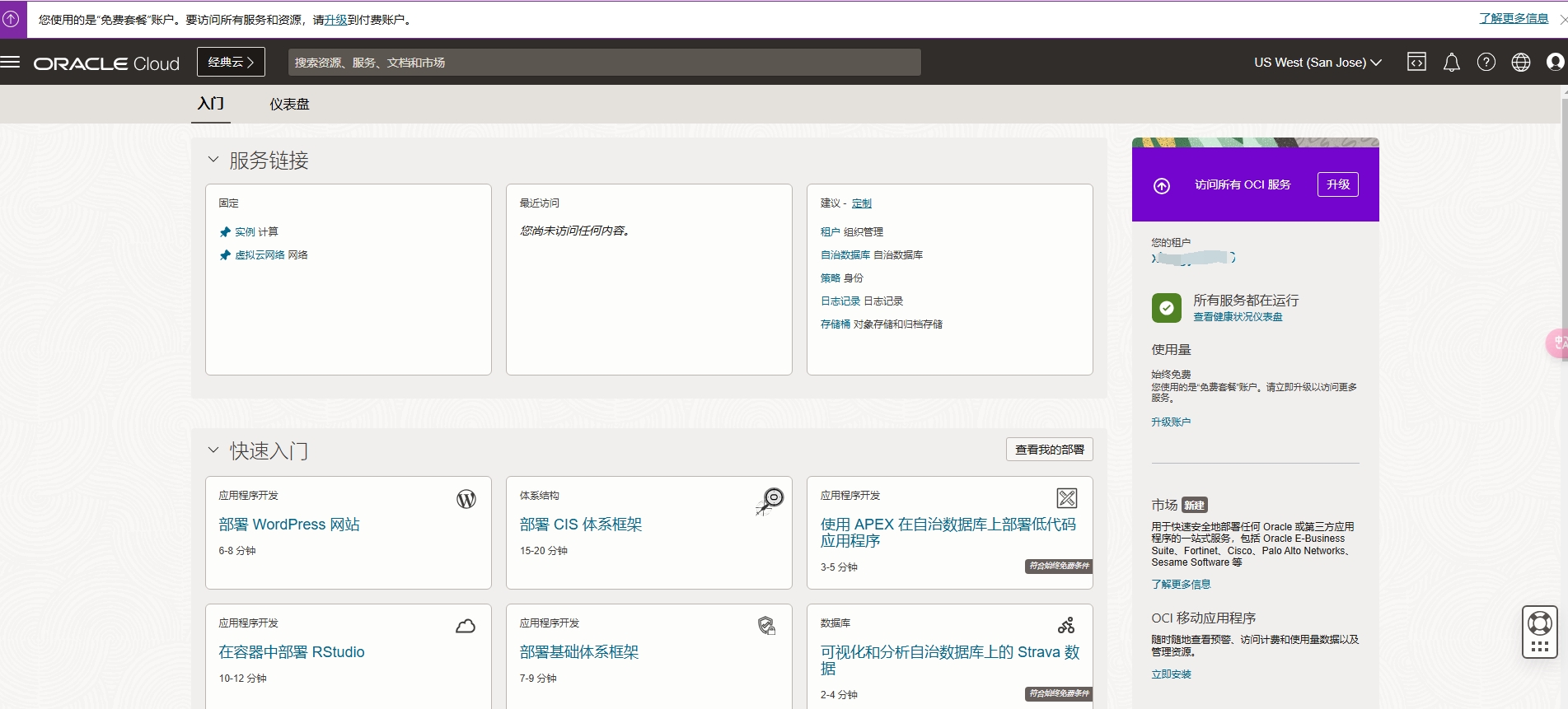Click the 立即安装 link
This screenshot has height=709, width=1568.
1171,674
